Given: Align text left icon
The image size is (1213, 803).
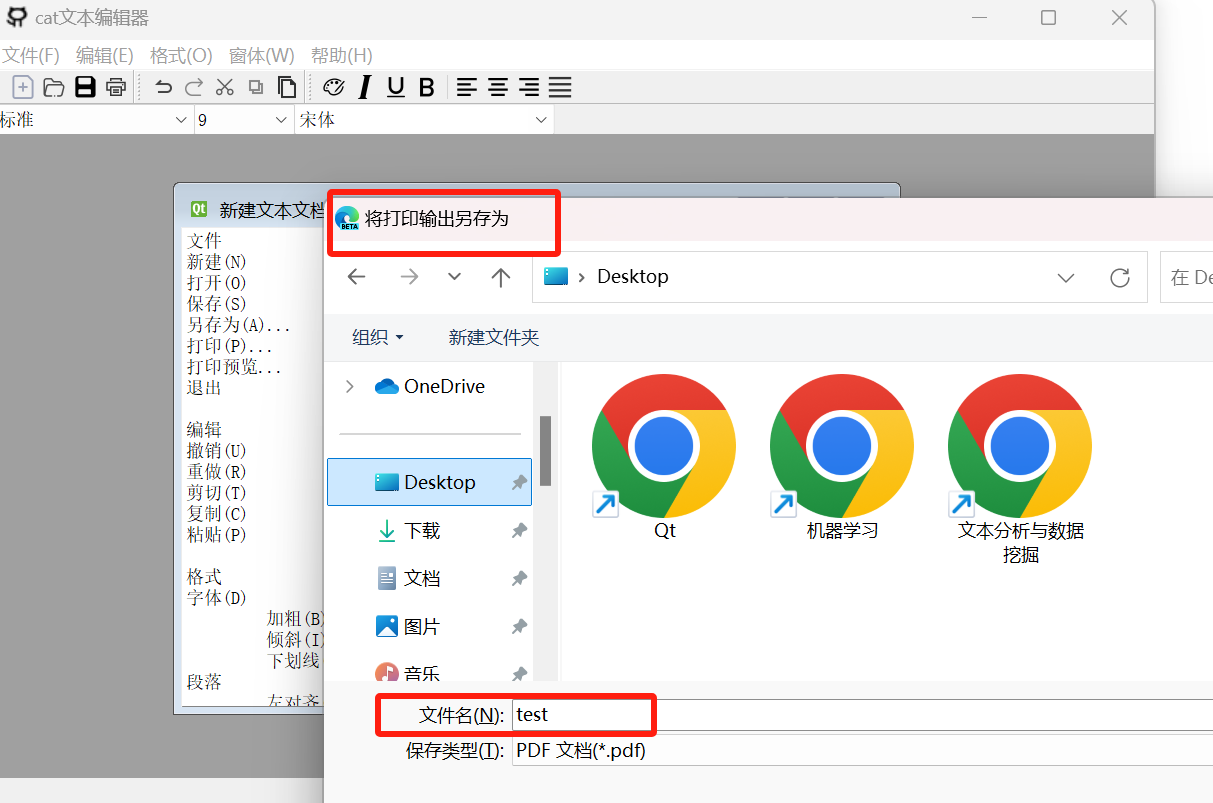Looking at the screenshot, I should coord(467,87).
